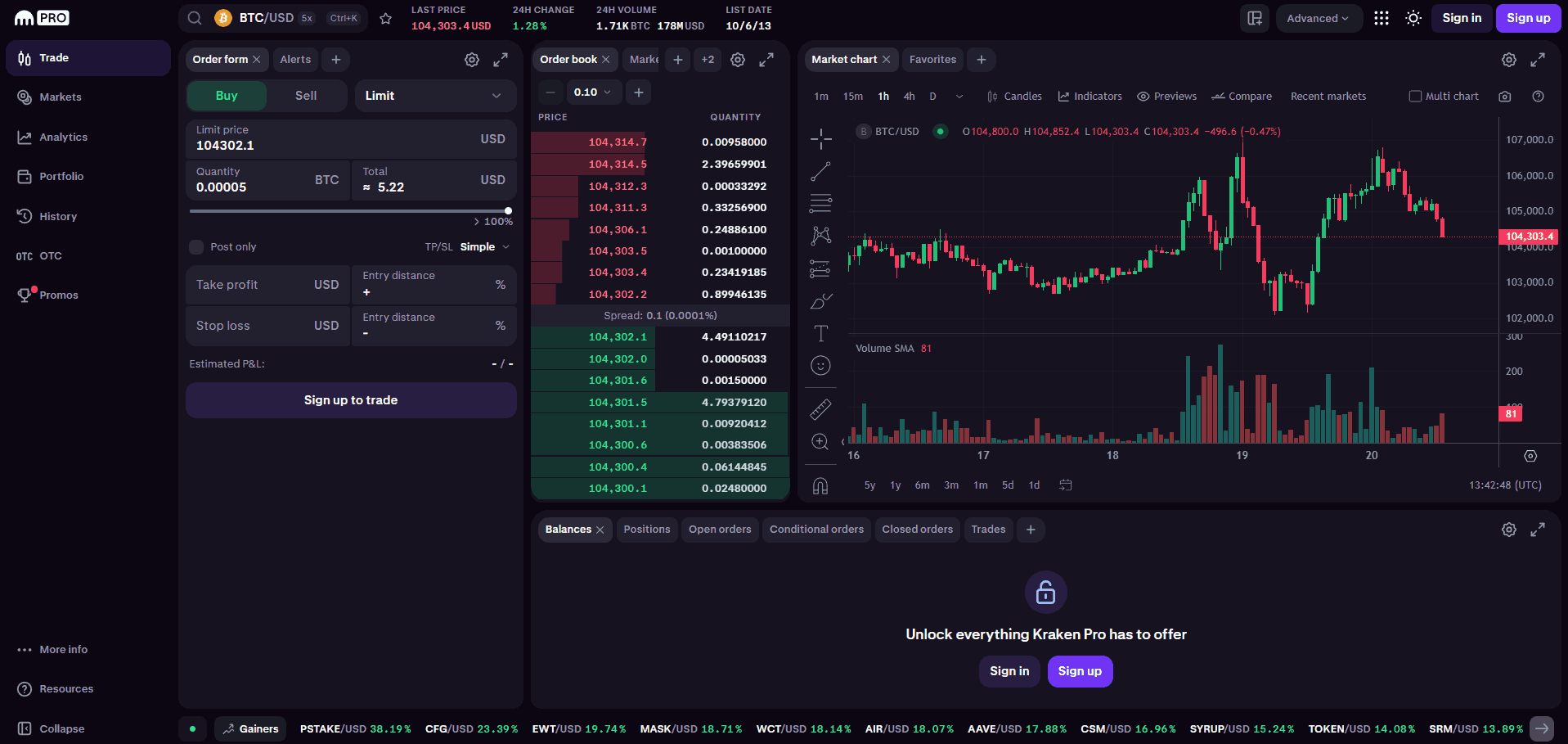Image resolution: width=1568 pixels, height=744 pixels.
Task: Take a chart screenshot with the camera icon
Action: [1504, 96]
